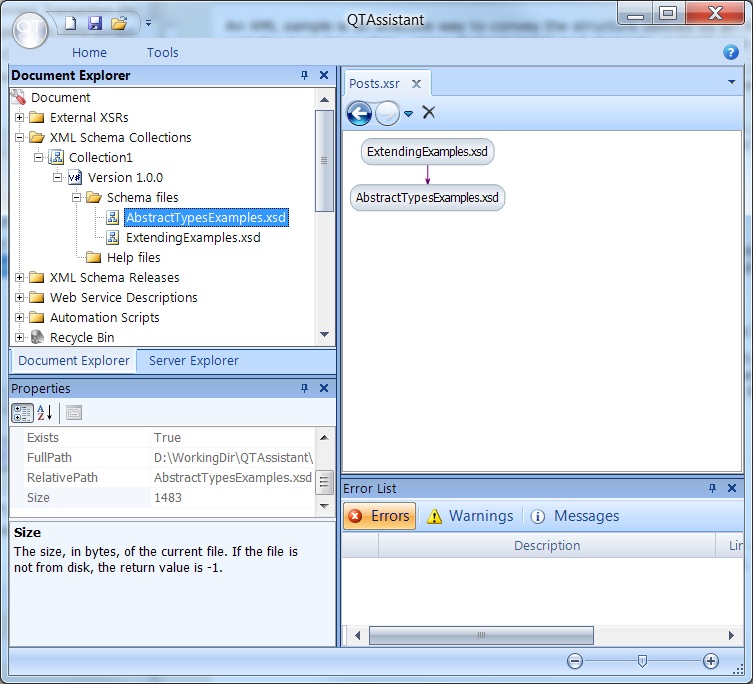Collapse the Schema files folder

[x=76, y=197]
